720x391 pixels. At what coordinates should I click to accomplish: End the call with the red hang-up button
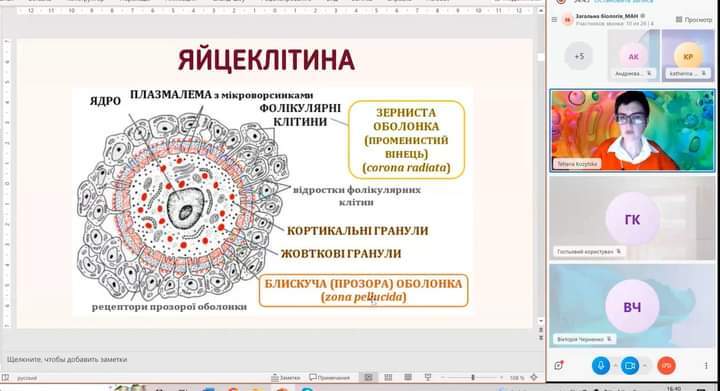pos(666,365)
